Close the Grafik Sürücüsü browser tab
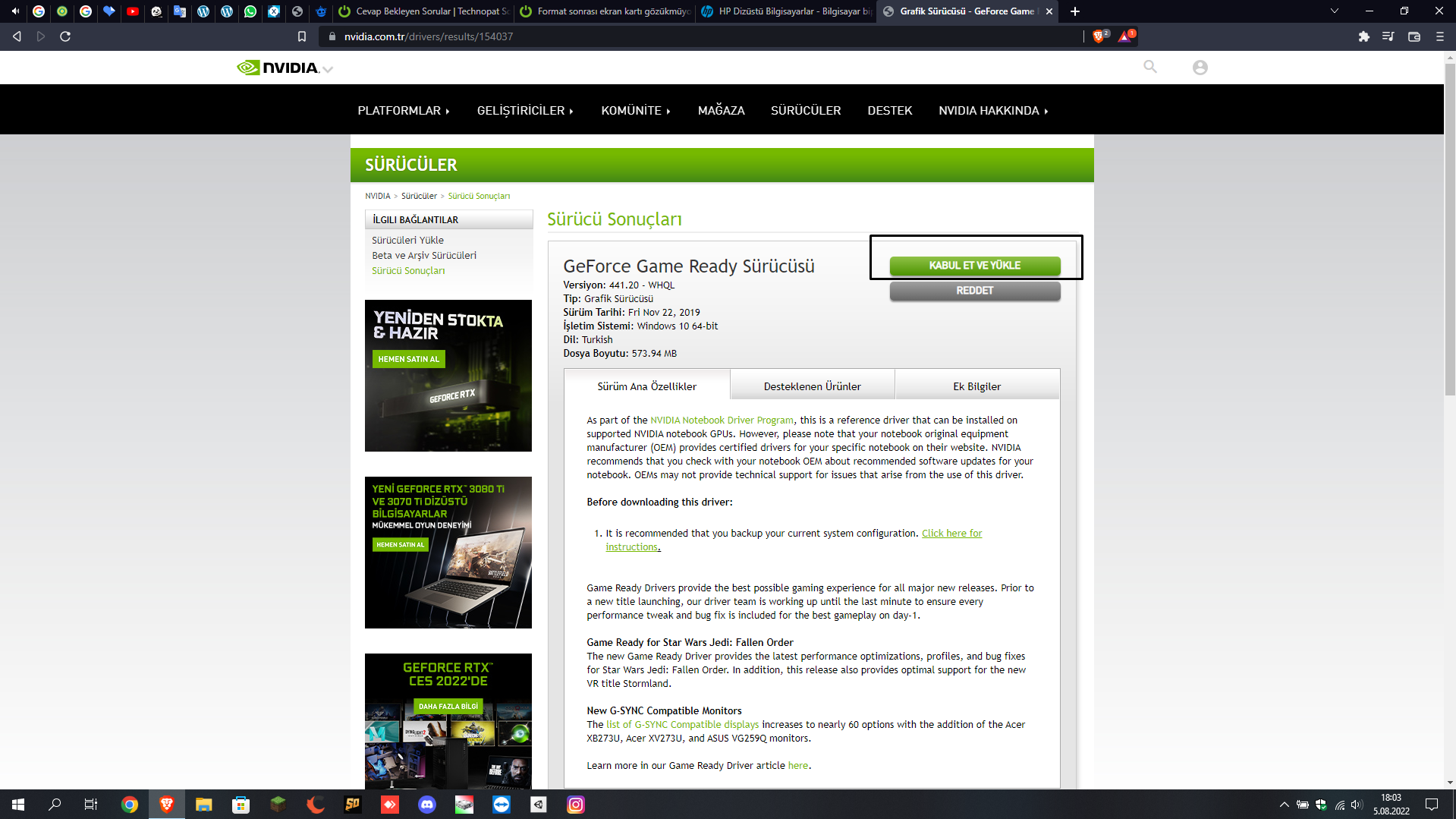 [1049, 11]
